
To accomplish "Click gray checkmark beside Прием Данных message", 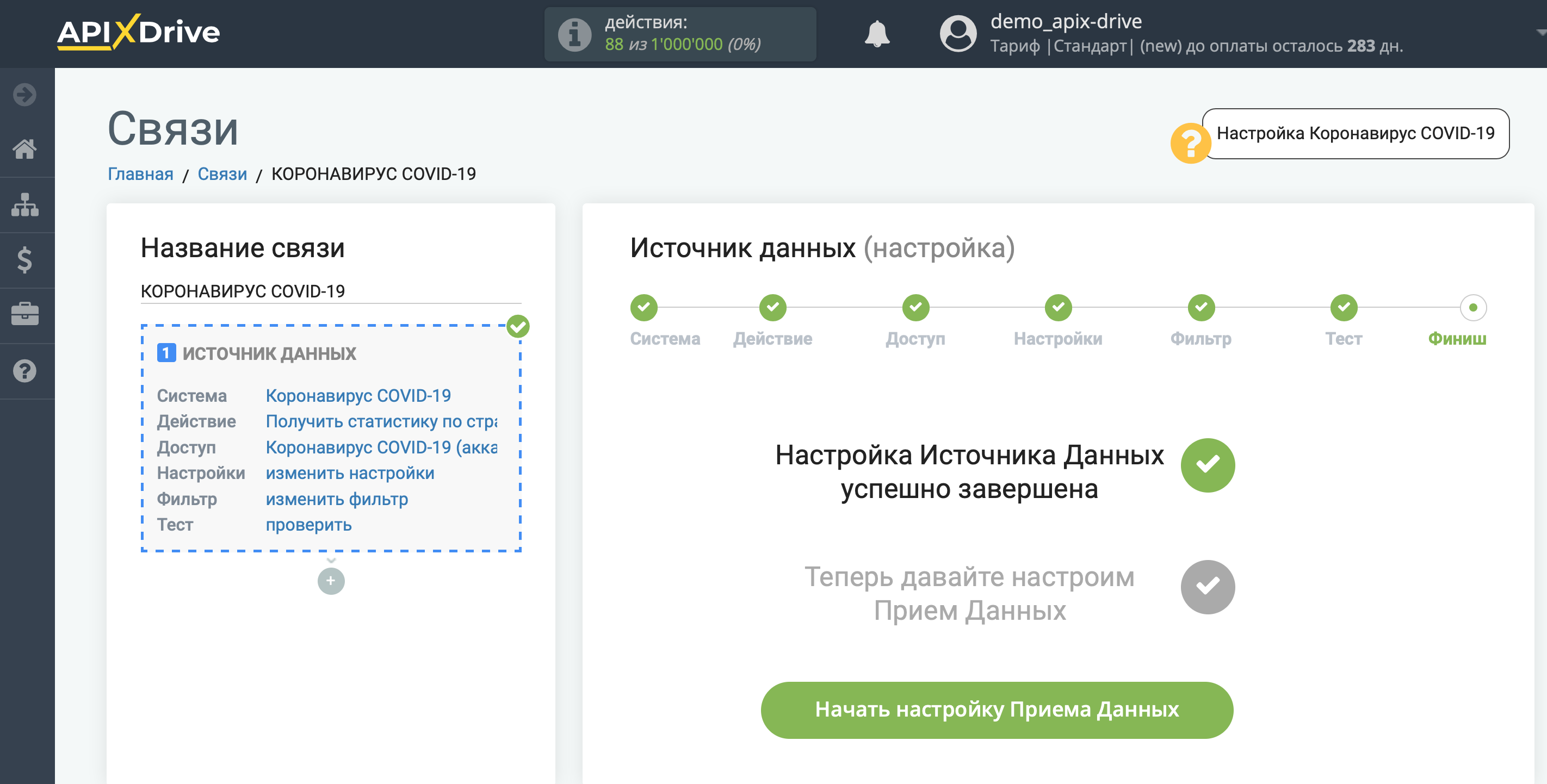I will (1208, 587).
